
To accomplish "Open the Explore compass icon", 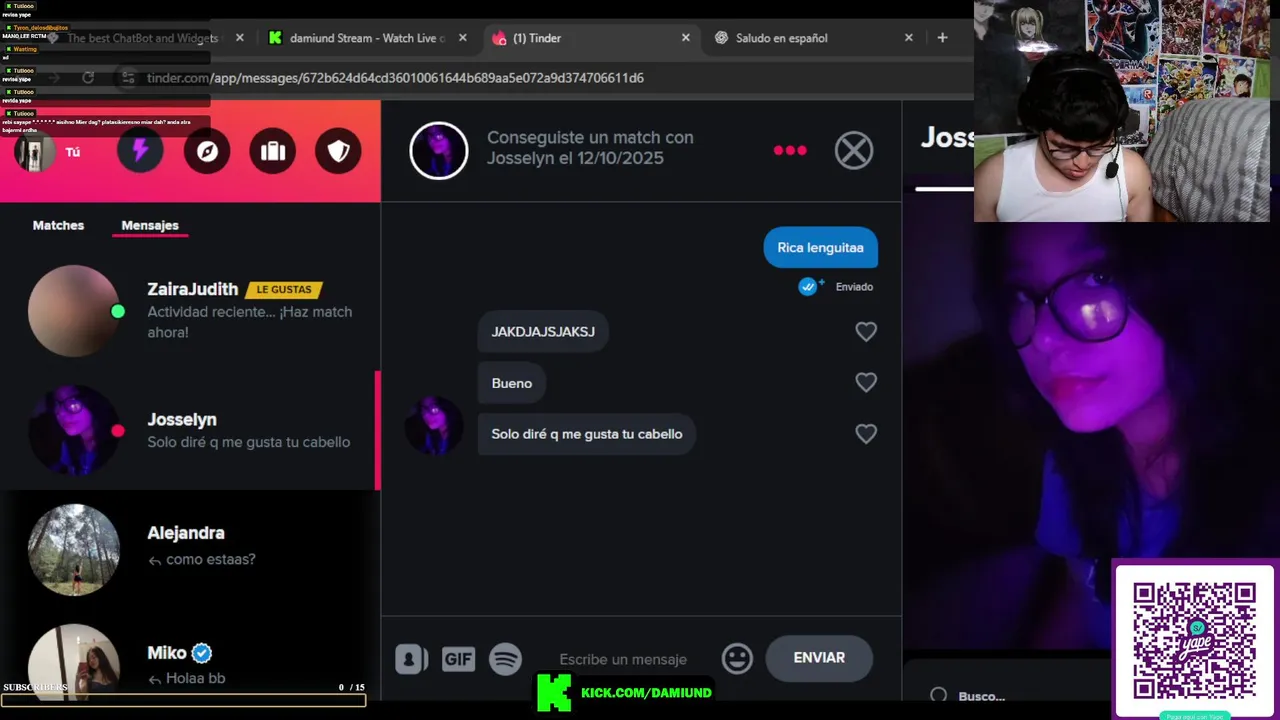I will [207, 151].
